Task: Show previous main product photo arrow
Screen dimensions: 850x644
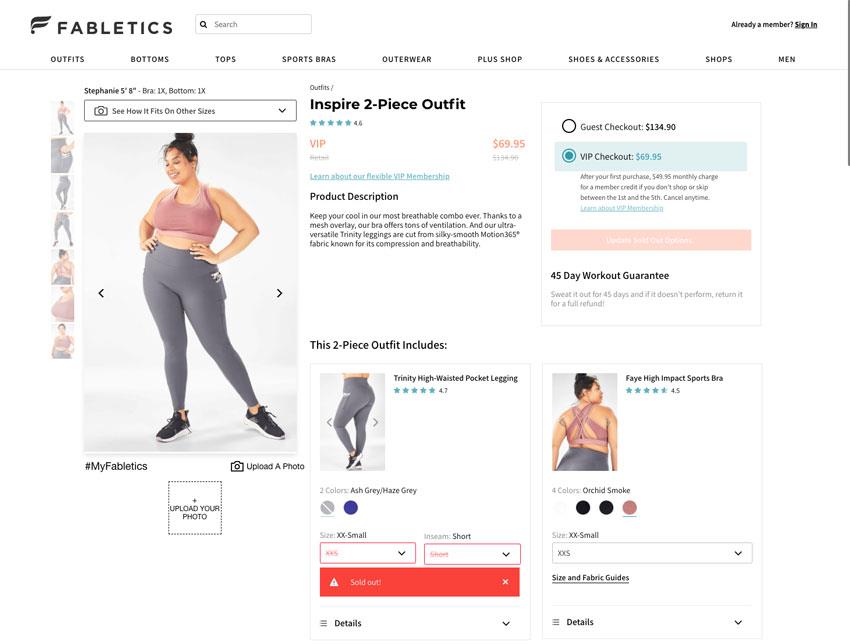Action: tap(101, 293)
